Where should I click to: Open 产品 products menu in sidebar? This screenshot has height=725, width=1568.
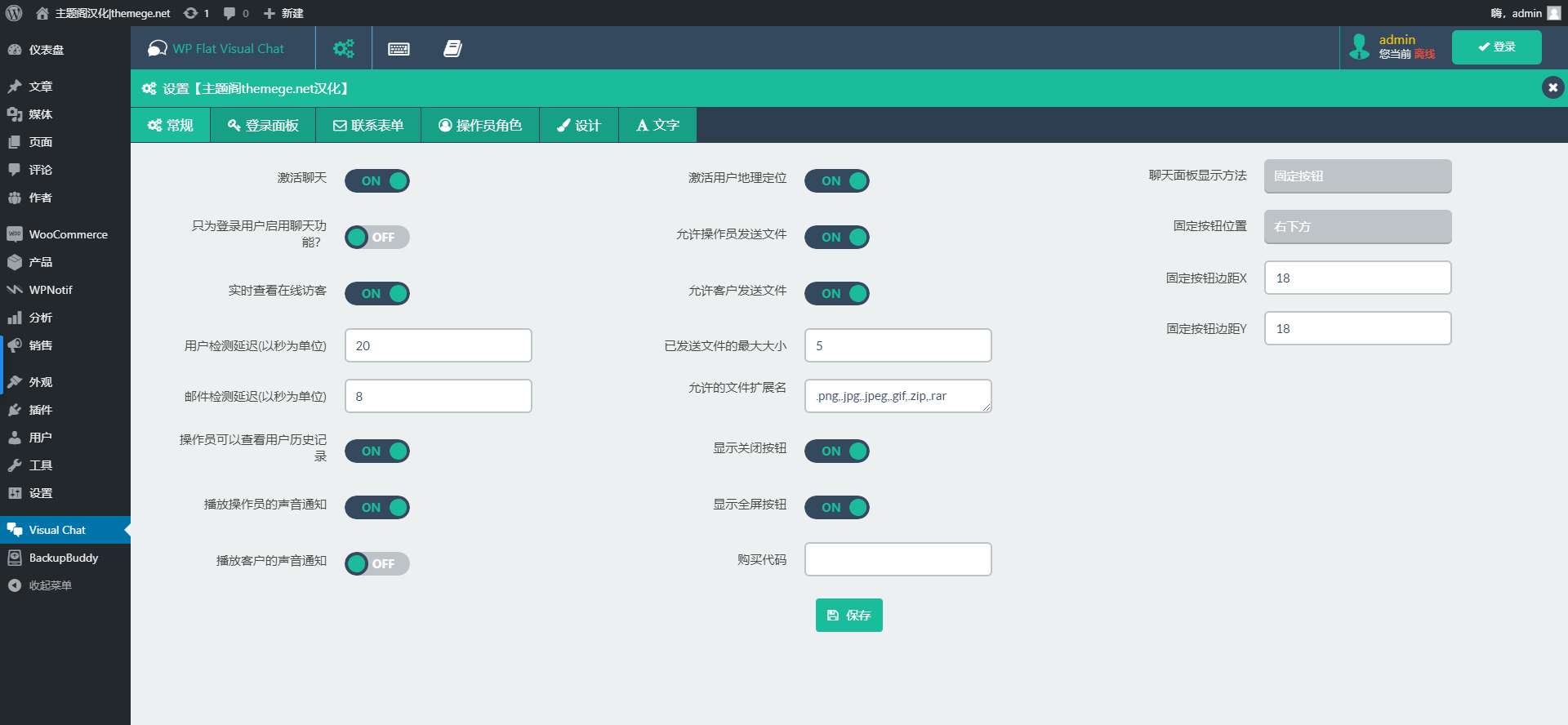tap(65, 262)
